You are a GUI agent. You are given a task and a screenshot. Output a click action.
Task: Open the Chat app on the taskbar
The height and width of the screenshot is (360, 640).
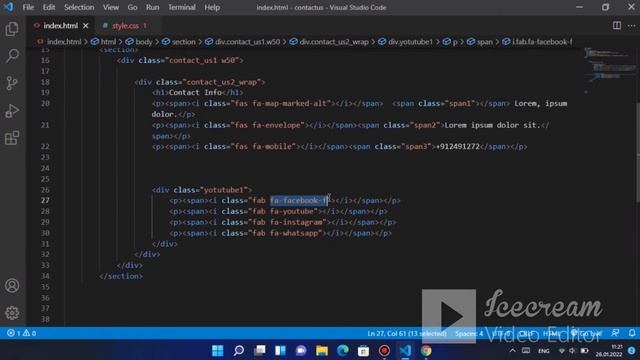pos(301,351)
